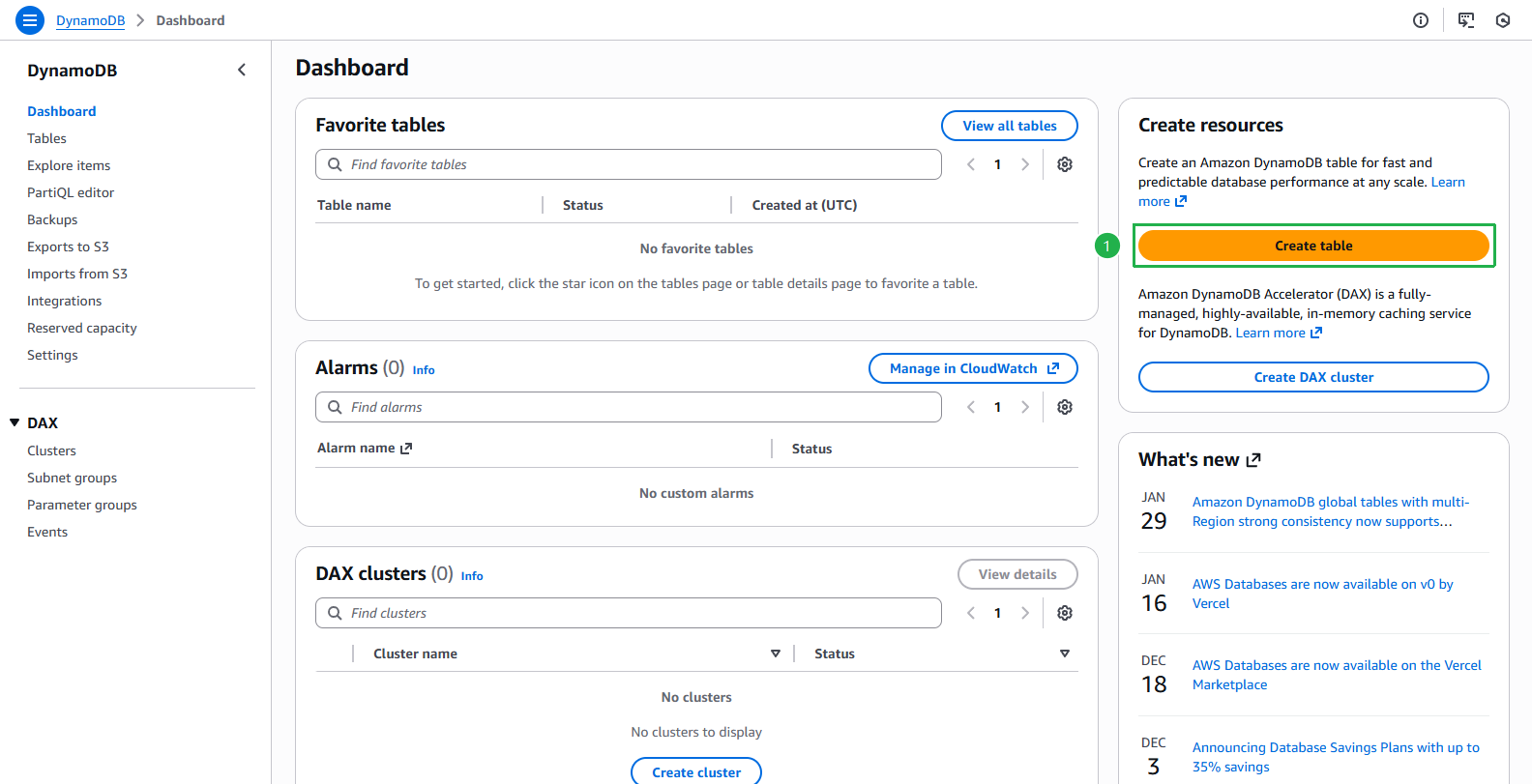The height and width of the screenshot is (784, 1532).
Task: Focus the Find clusters search field
Action: point(629,613)
